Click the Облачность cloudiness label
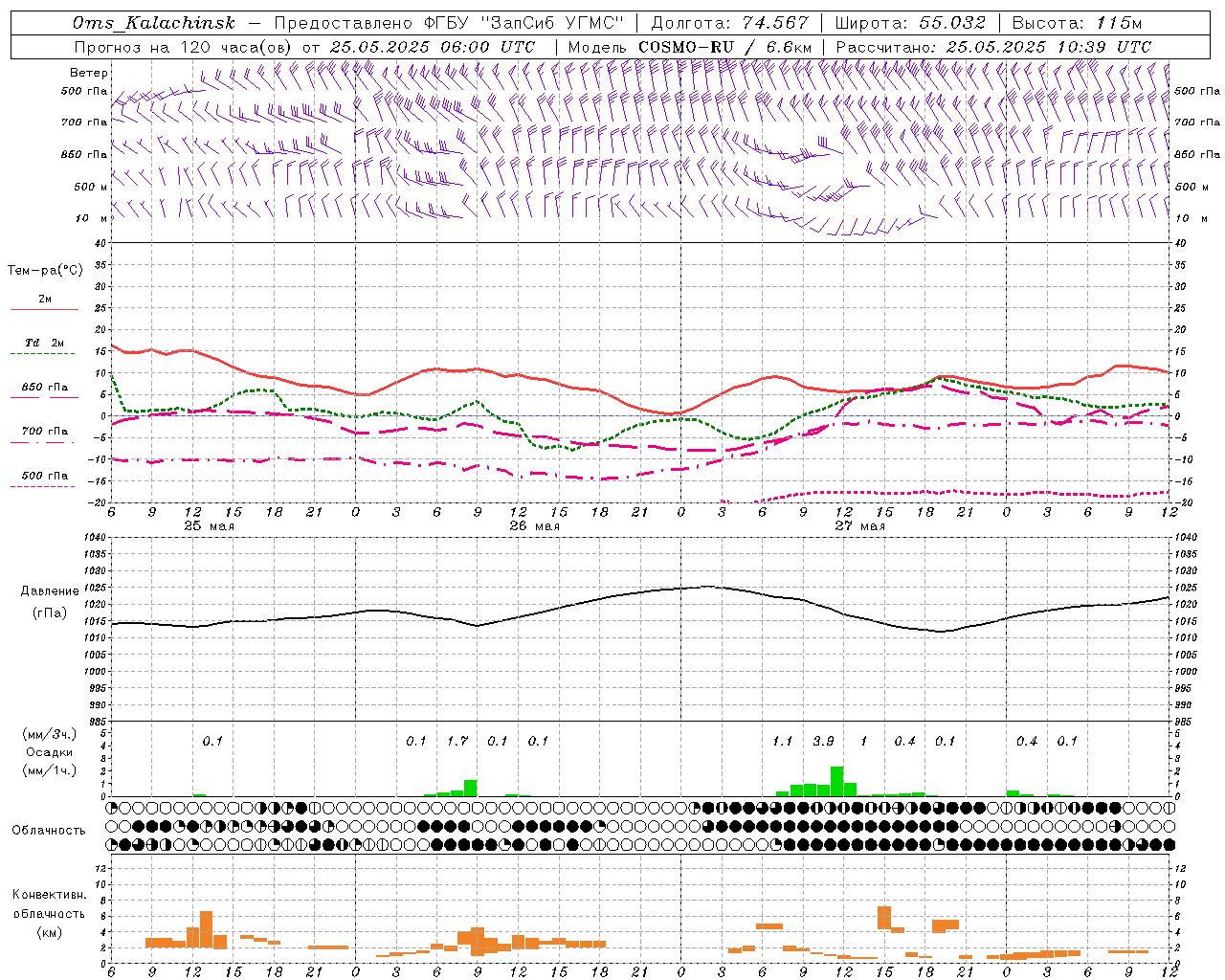Viewport: 1225px width, 980px height. click(x=49, y=831)
